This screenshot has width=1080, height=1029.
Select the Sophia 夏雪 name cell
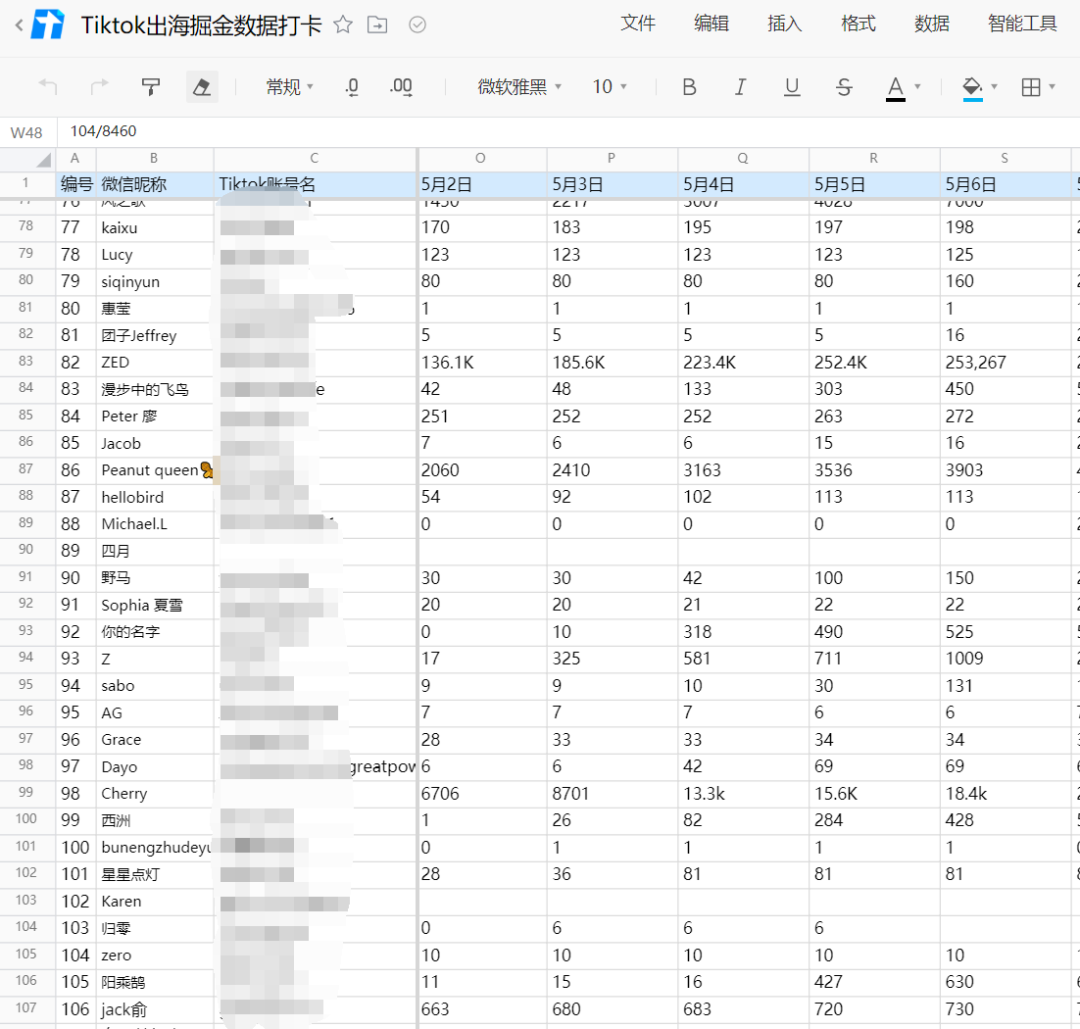[154, 605]
